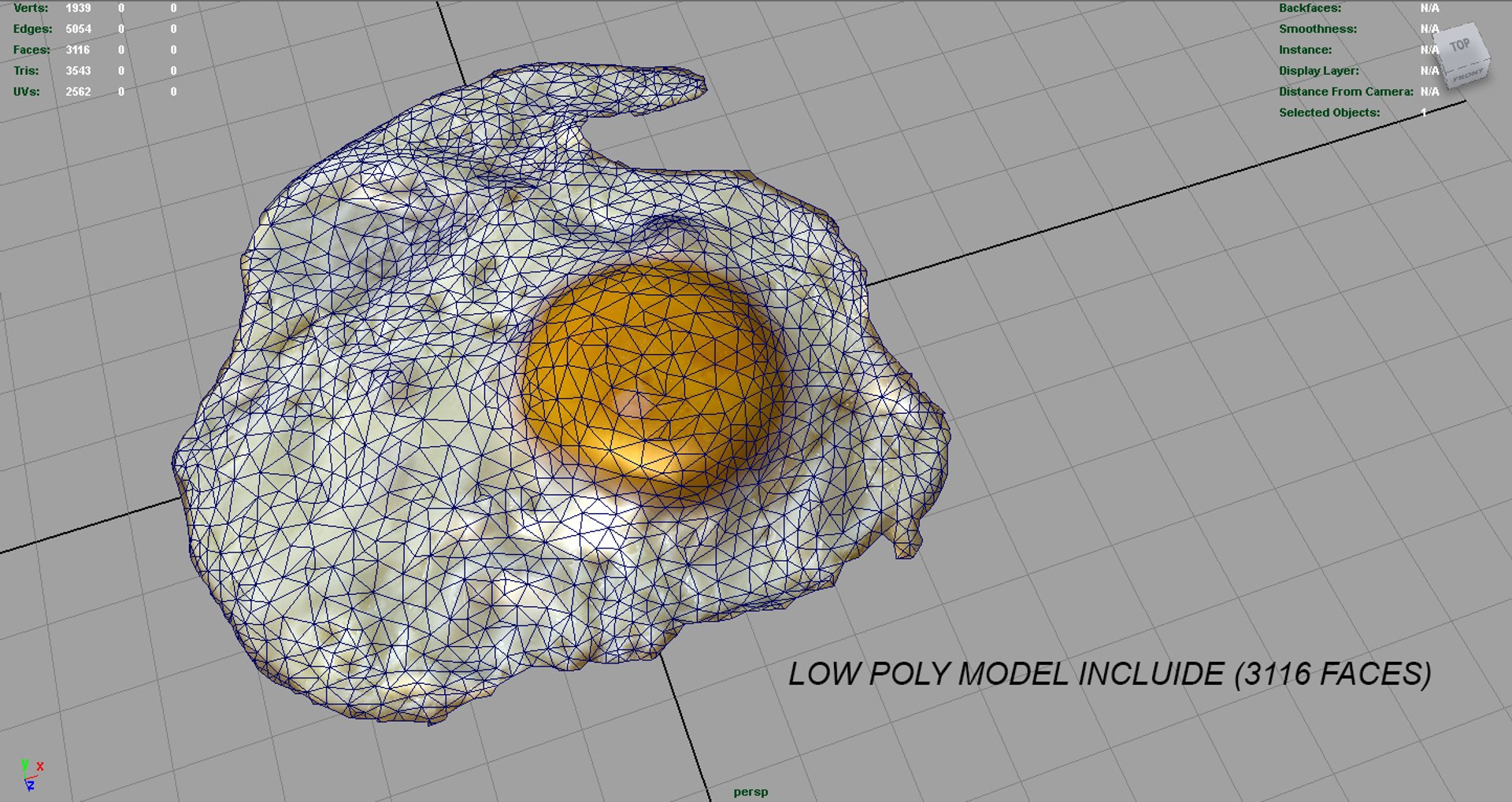This screenshot has width=1512, height=802.
Task: Click the Verts count 1939
Action: pos(78,8)
